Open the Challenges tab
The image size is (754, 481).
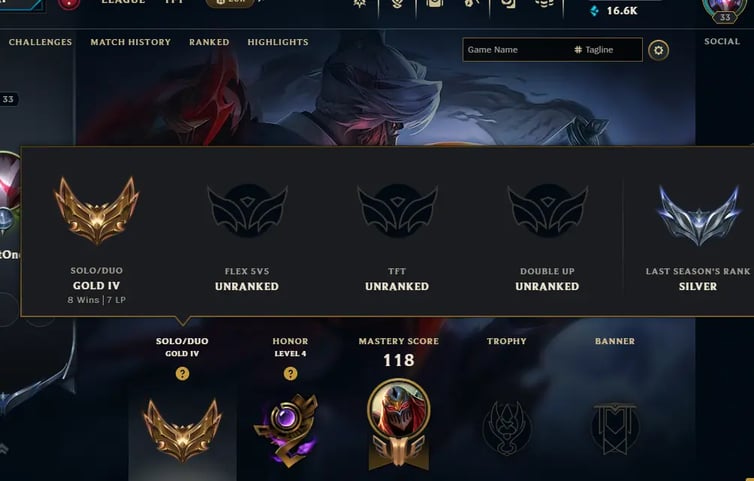click(x=40, y=42)
